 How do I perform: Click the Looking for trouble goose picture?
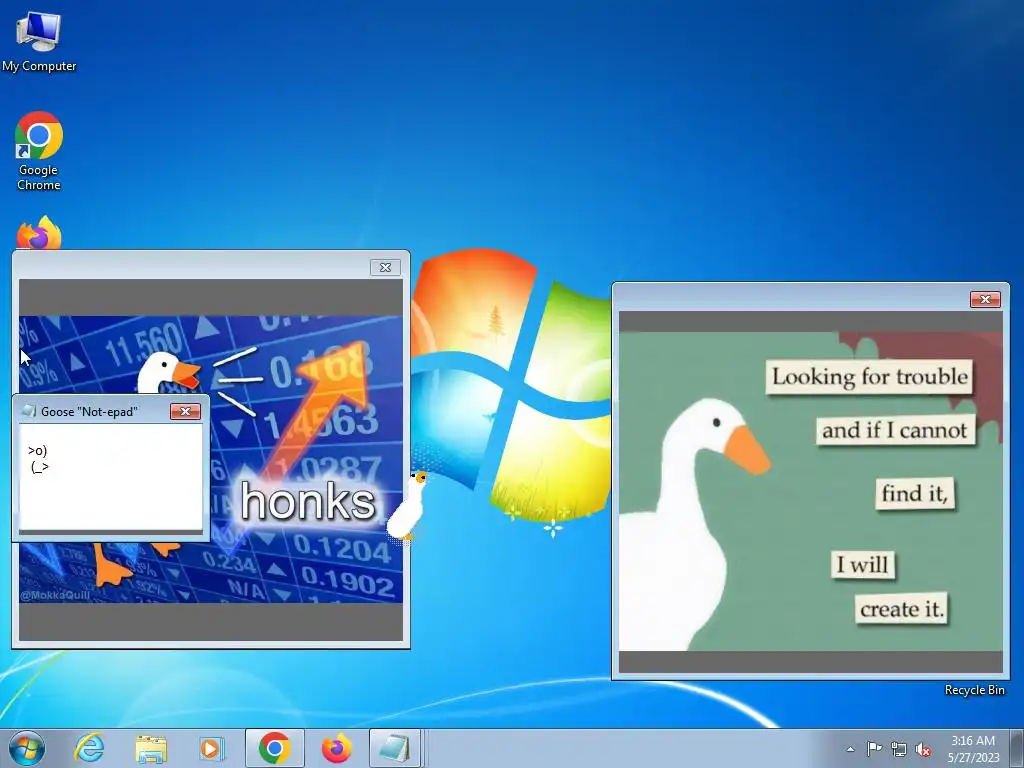click(810, 491)
